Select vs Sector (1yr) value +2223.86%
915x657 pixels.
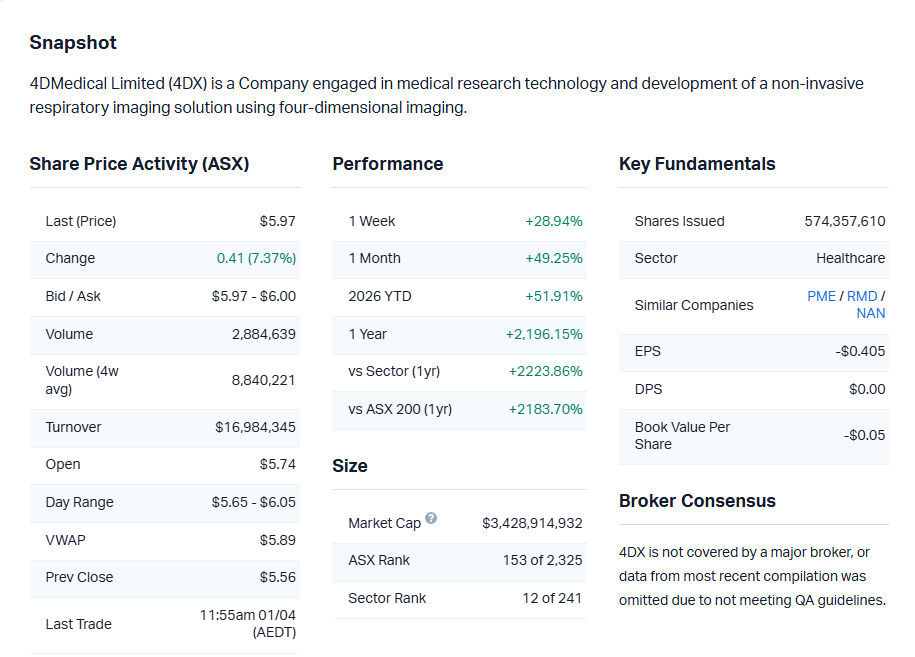[546, 371]
